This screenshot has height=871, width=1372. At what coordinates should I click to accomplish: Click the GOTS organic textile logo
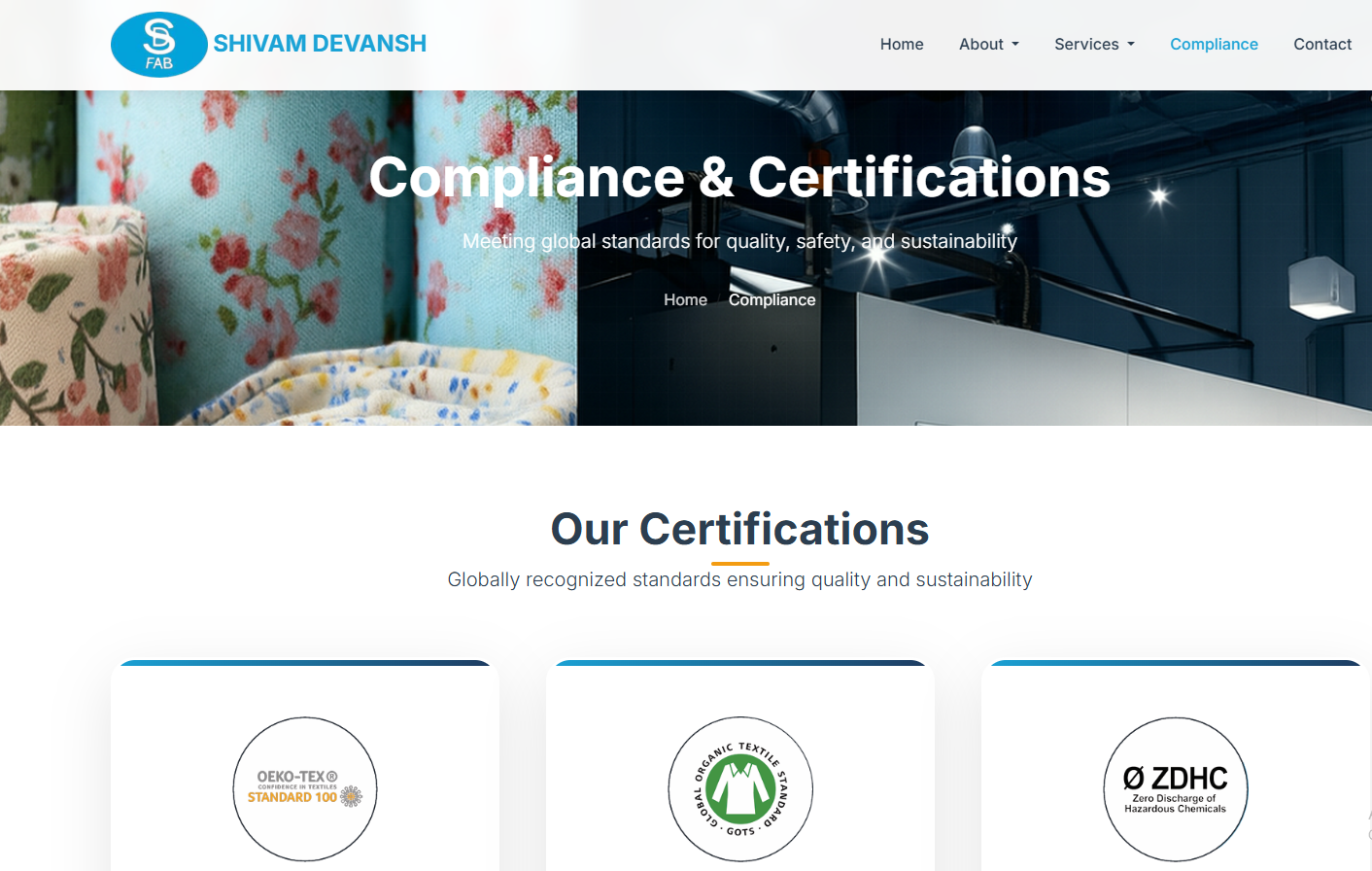pos(740,788)
